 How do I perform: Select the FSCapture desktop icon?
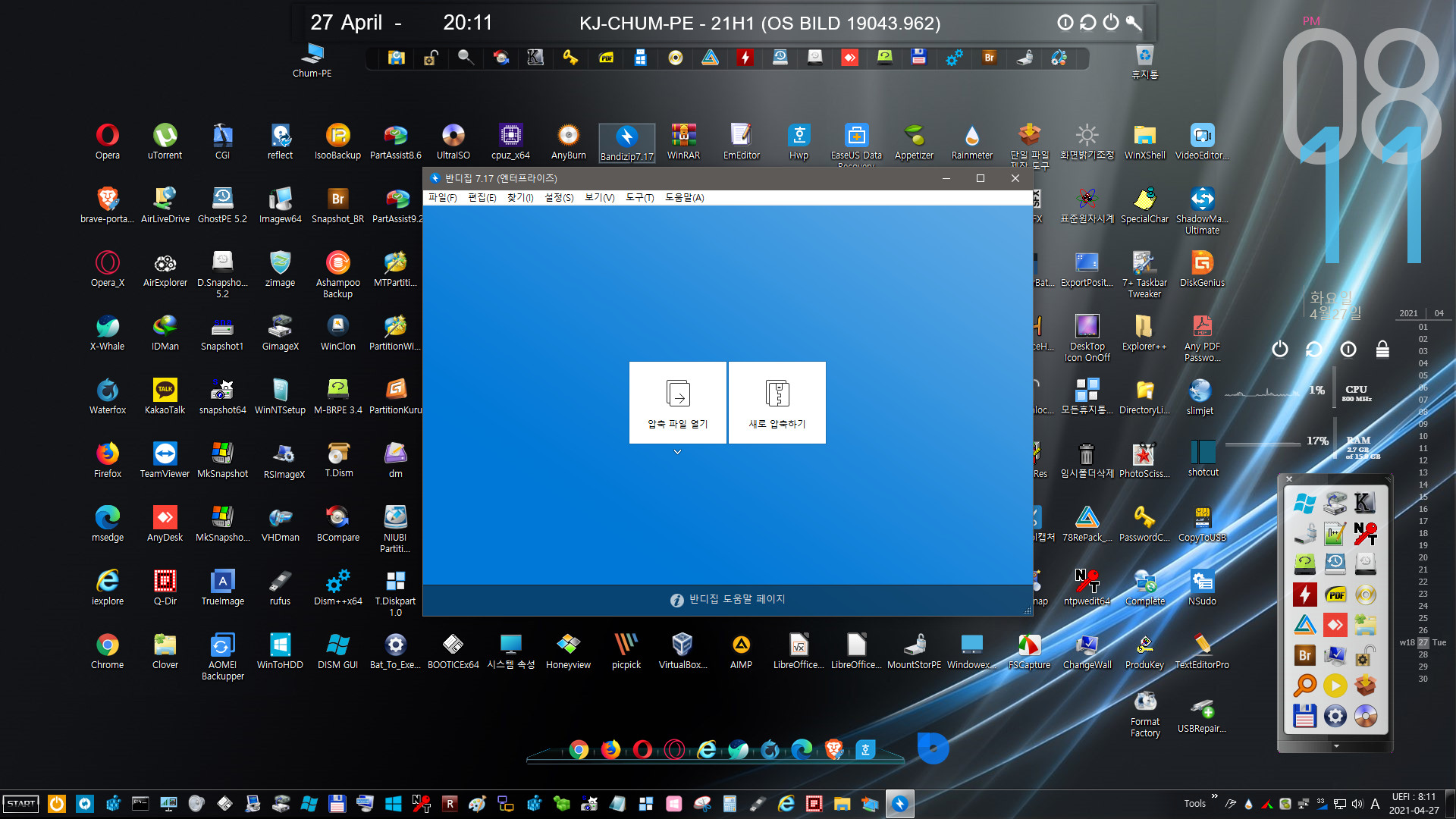1029,651
